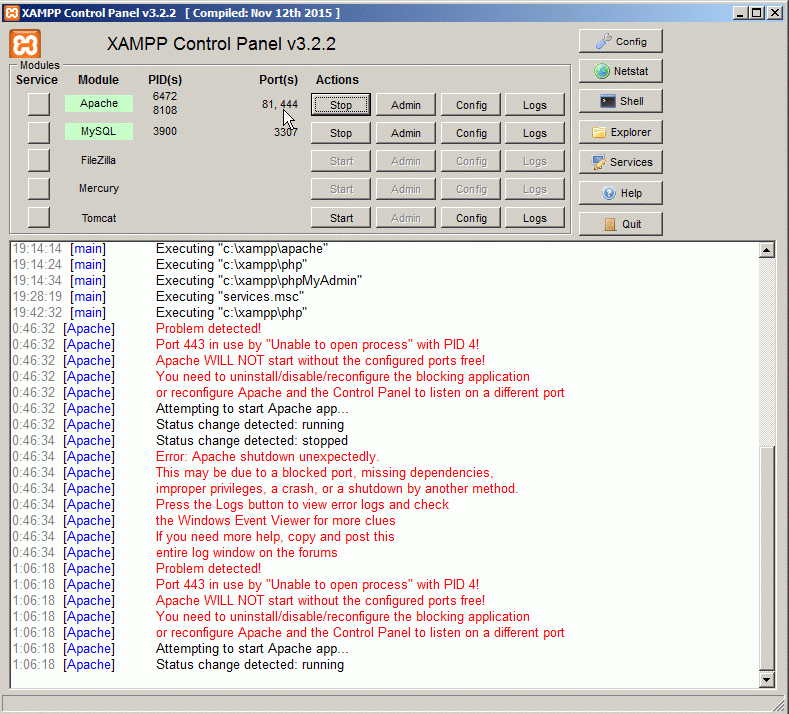The width and height of the screenshot is (789, 714).
Task: Toggle the Mercury service checkbox
Action: click(x=39, y=189)
